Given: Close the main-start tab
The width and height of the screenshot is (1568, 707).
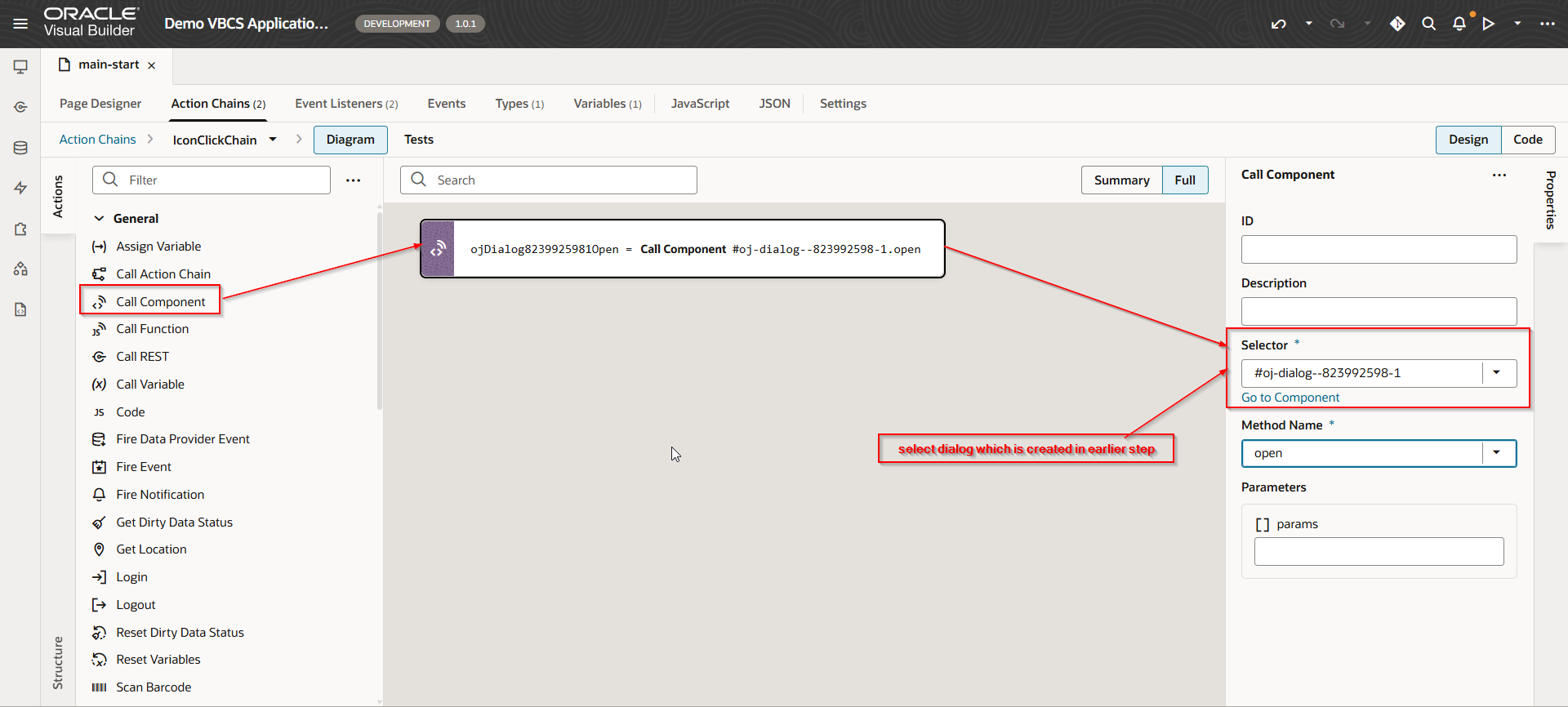Looking at the screenshot, I should [x=151, y=65].
